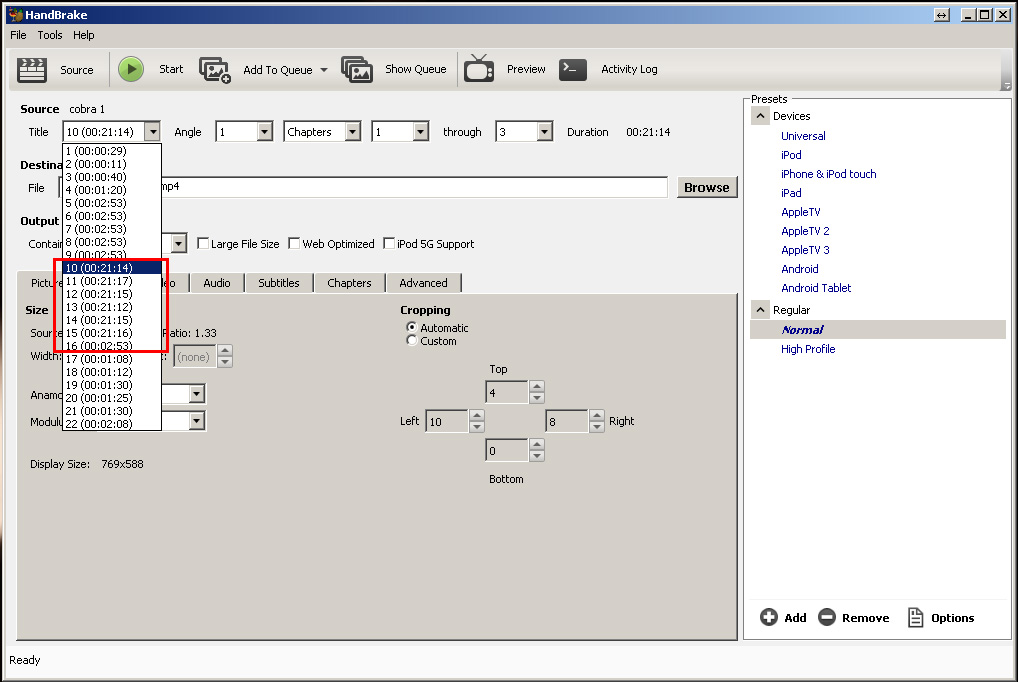The width and height of the screenshot is (1018, 682).
Task: Select title 15 (00:21:16) from list
Action: tap(112, 333)
